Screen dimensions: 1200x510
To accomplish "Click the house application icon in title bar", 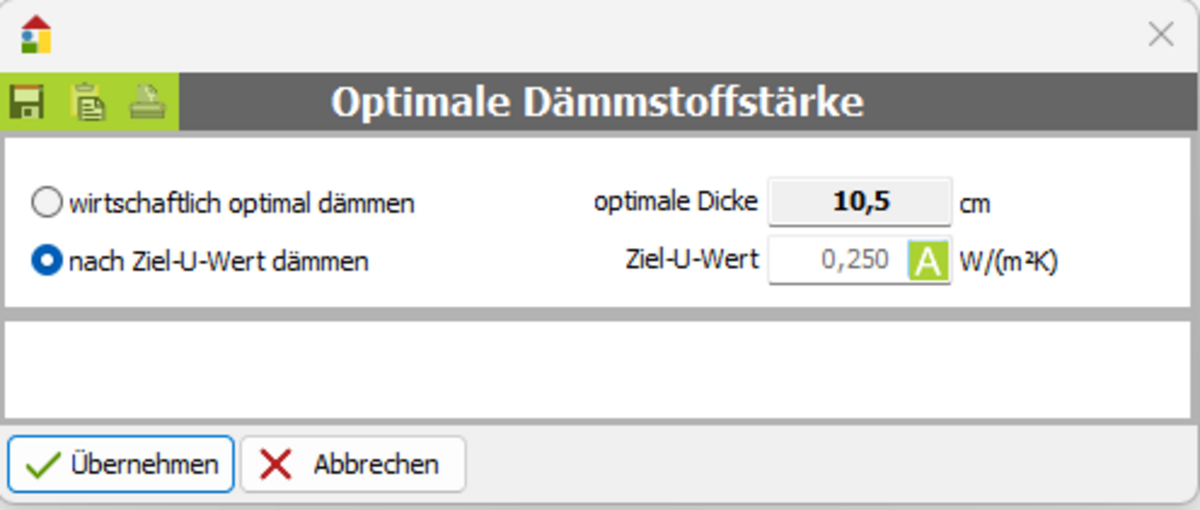I will (36, 34).
